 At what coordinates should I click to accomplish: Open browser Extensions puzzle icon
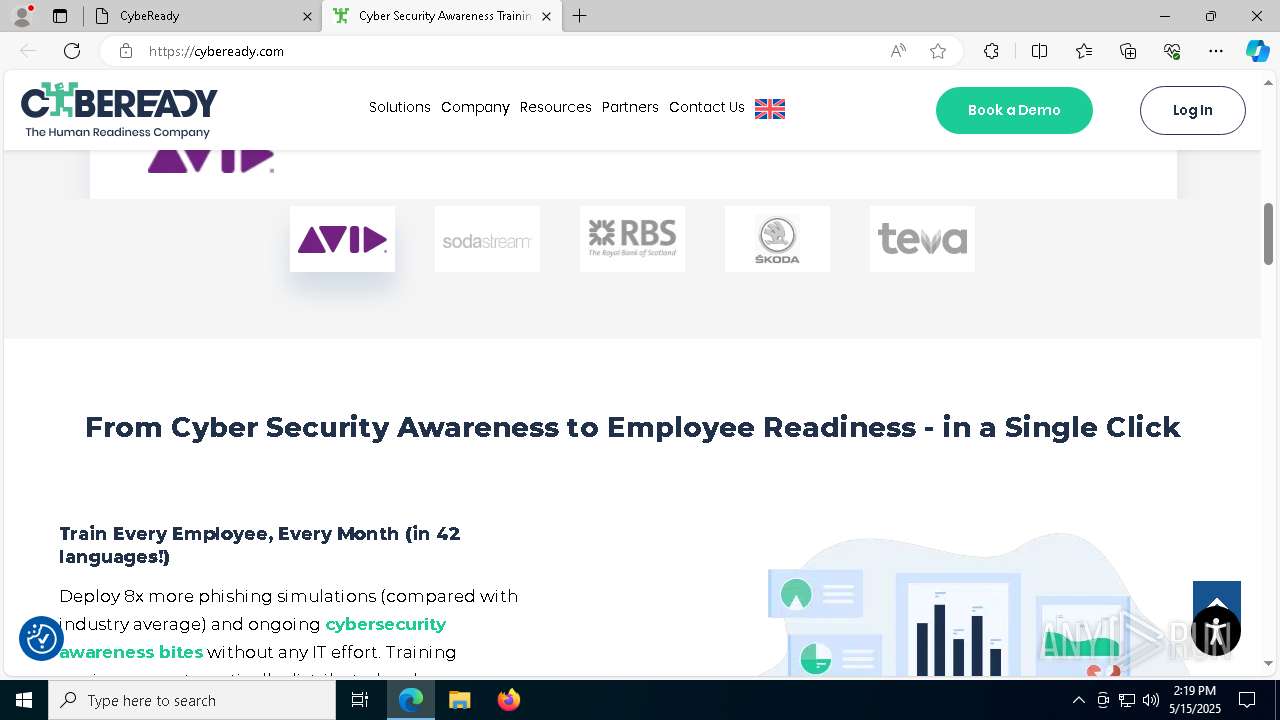point(991,51)
